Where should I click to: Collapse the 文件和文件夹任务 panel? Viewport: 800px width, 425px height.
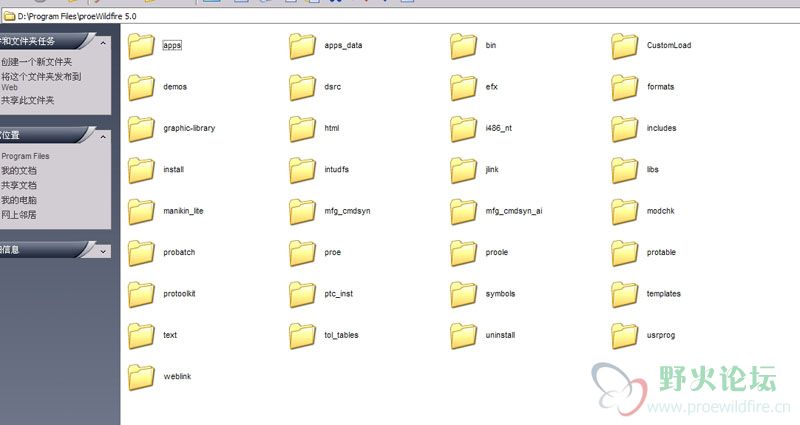[103, 43]
